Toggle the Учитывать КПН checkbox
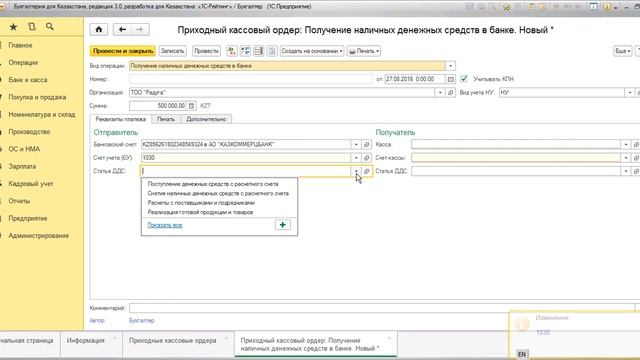This screenshot has width=640, height=360. 464,79
